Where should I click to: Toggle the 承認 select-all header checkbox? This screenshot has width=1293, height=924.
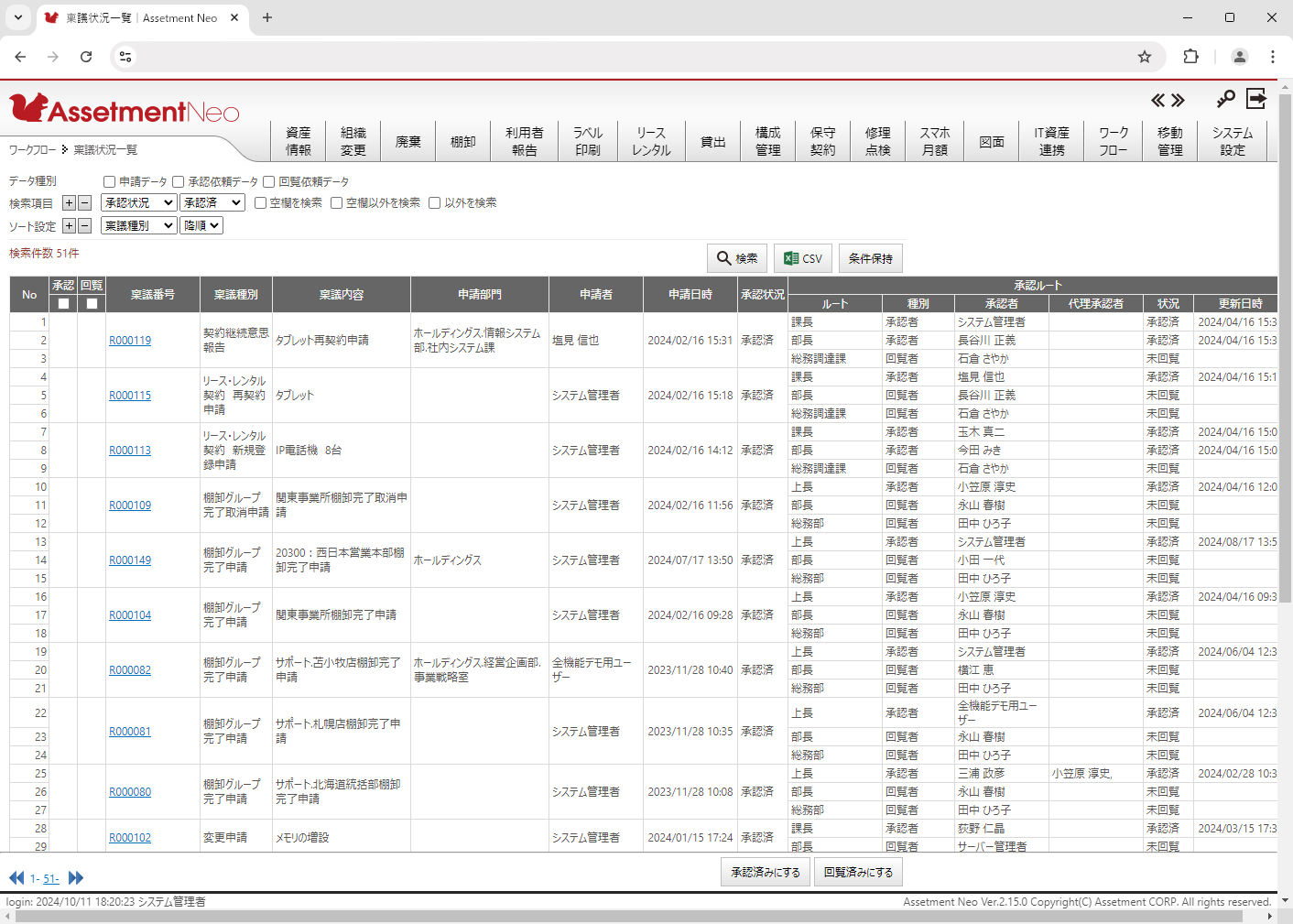pyautogui.click(x=63, y=303)
